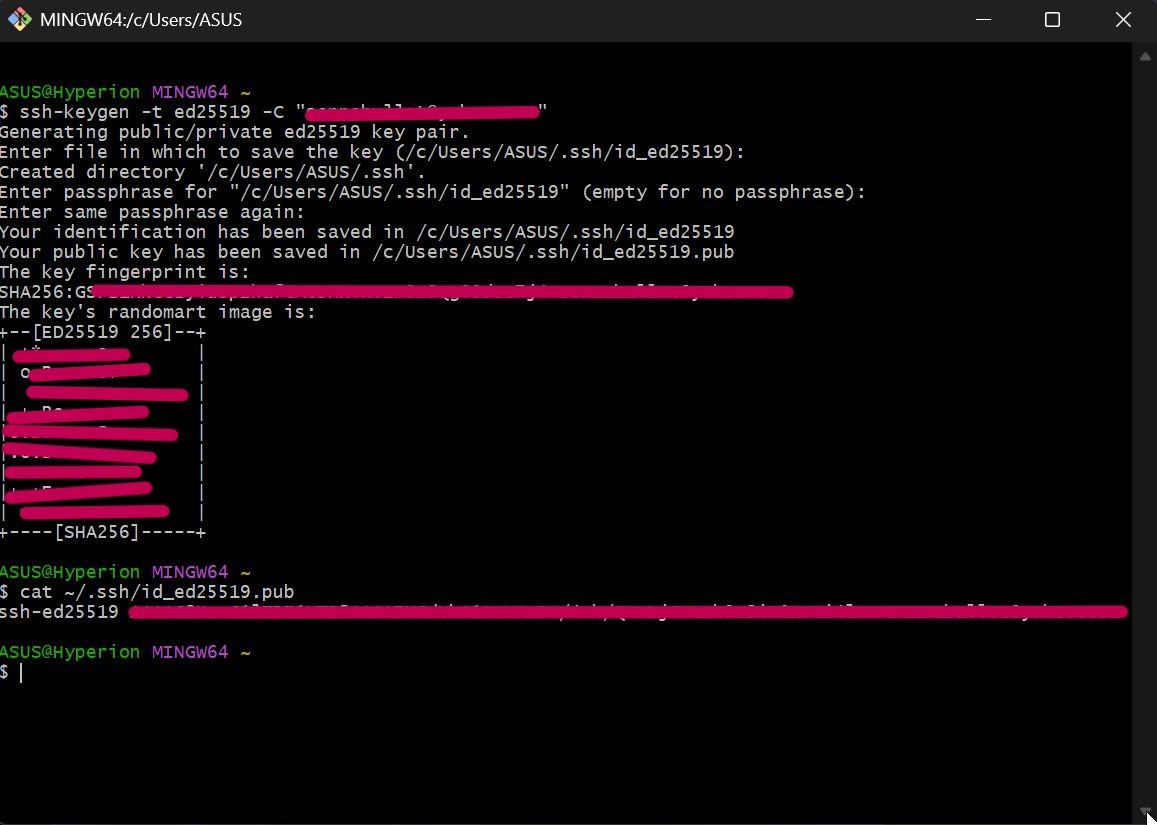Open the Git Bash title bar icon menu
The height and width of the screenshot is (825, 1157).
point(19,20)
